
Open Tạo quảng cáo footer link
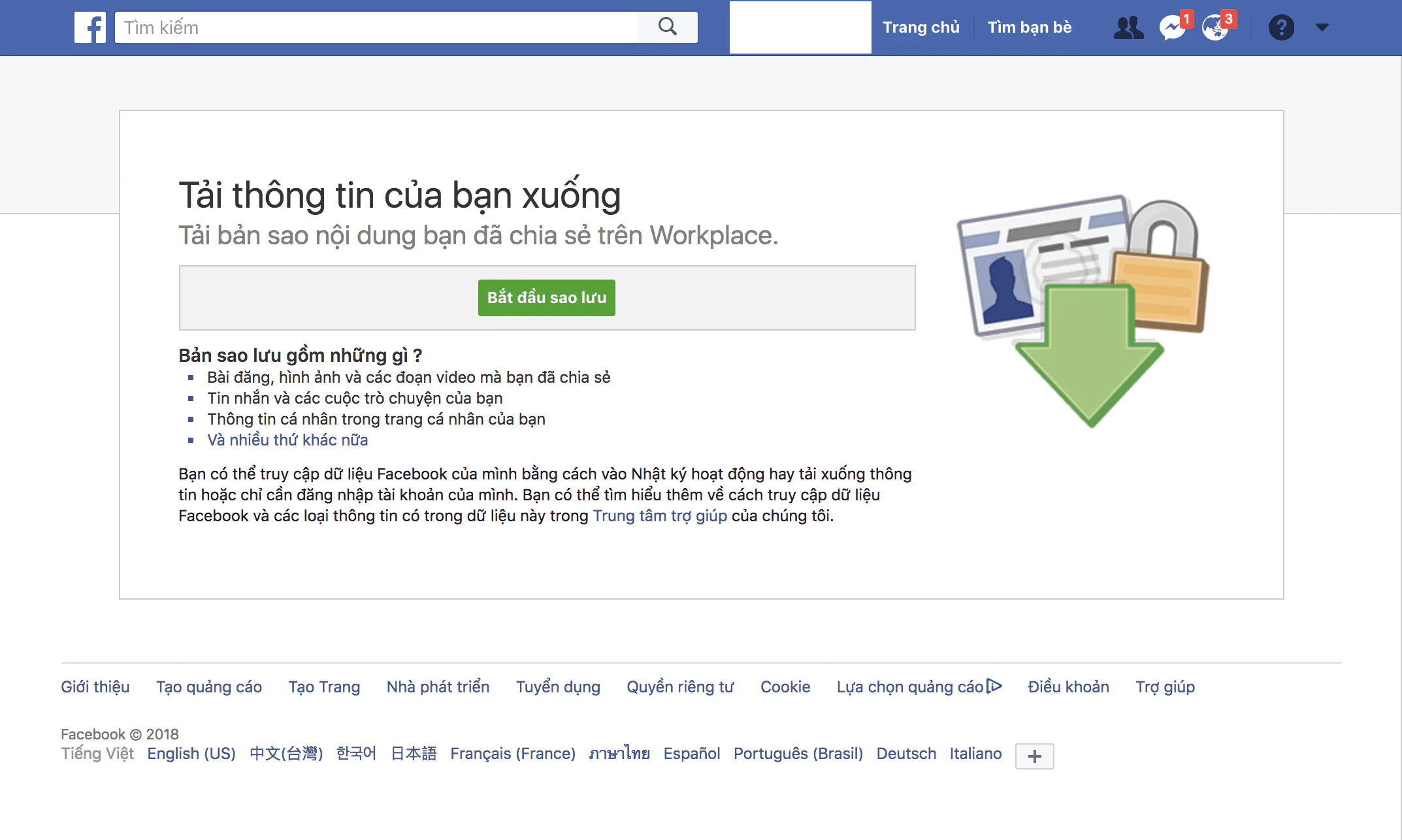(x=209, y=687)
